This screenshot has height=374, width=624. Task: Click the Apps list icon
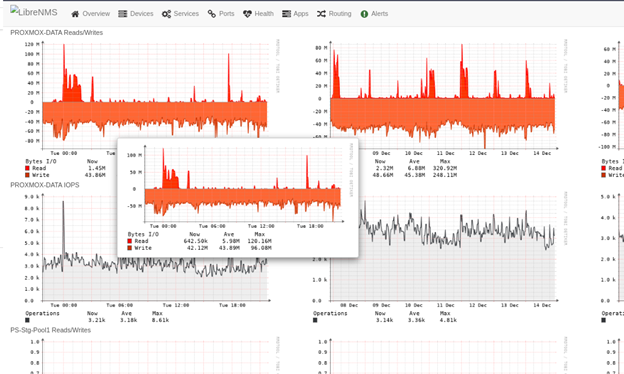point(286,14)
